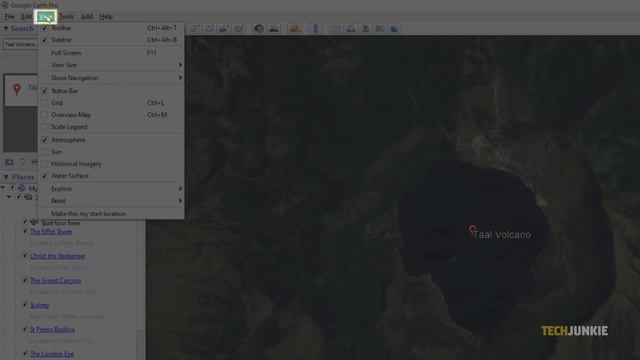
Task: Collapse the Search panel triangle
Action: click(6, 28)
